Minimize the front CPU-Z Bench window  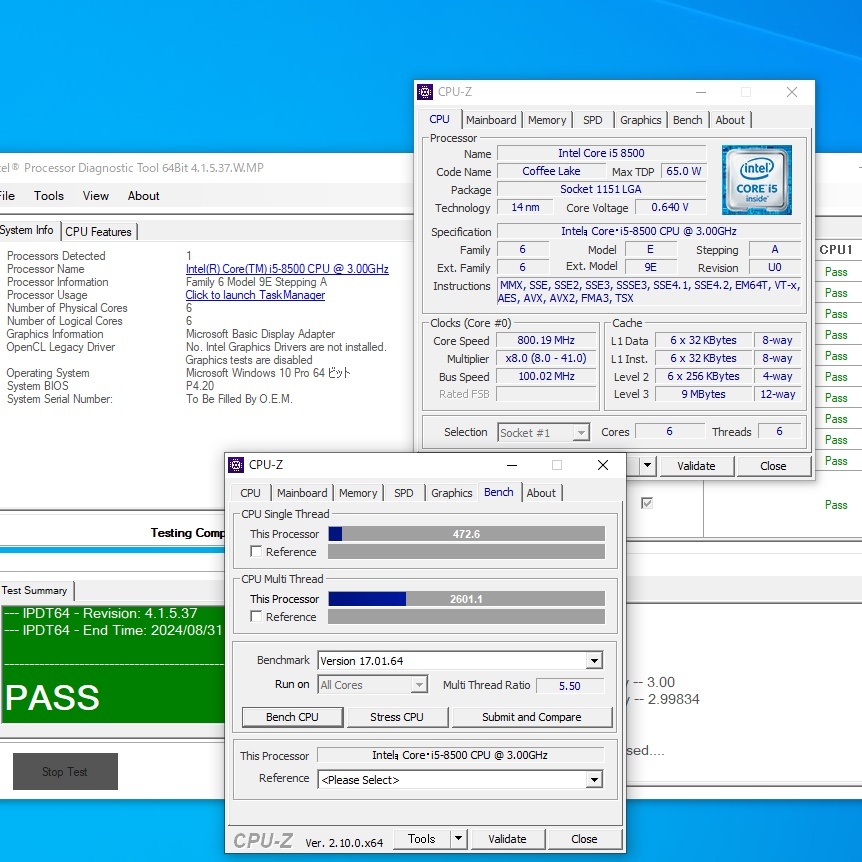click(x=512, y=465)
